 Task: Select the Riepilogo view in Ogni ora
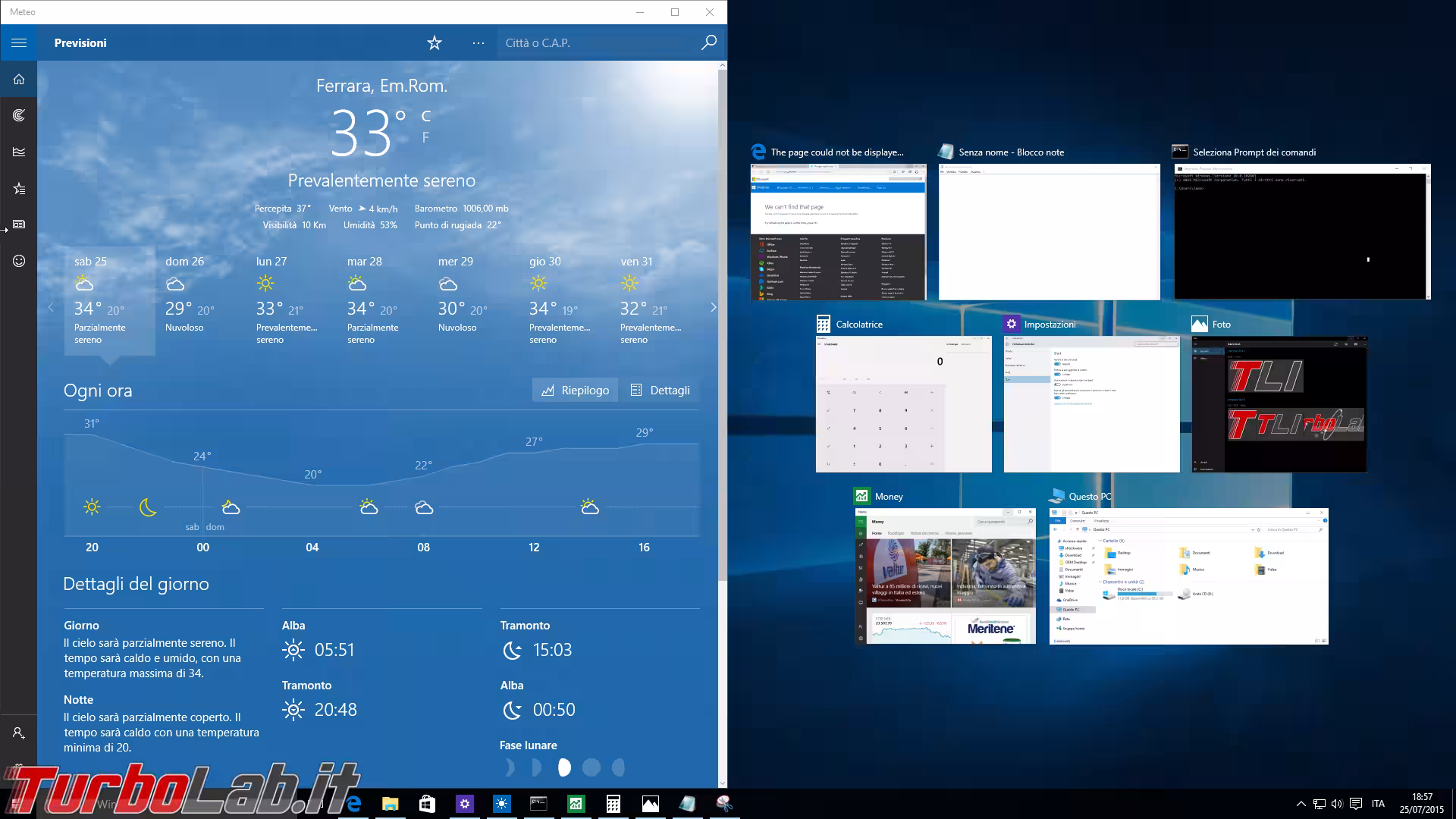click(x=575, y=390)
